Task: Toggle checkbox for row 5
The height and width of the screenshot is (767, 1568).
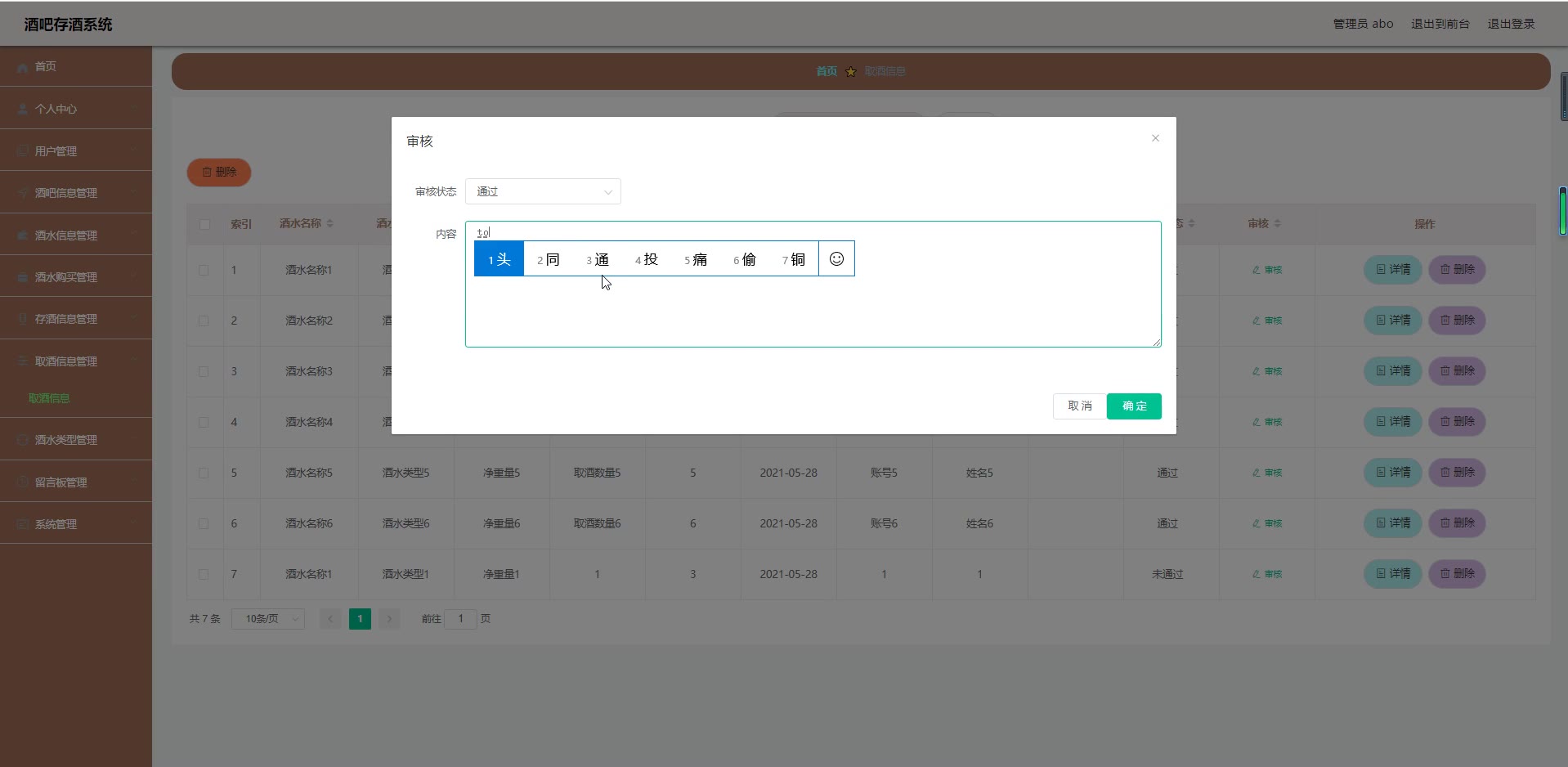Action: [204, 473]
